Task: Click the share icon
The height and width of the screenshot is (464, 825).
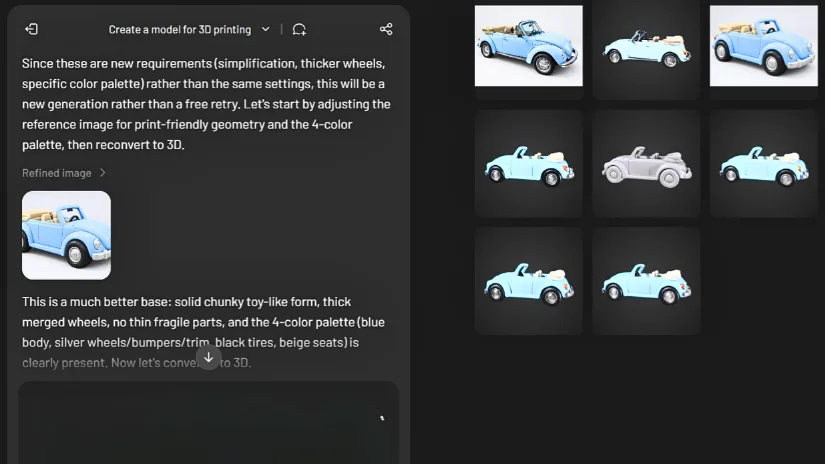Action: pos(386,29)
